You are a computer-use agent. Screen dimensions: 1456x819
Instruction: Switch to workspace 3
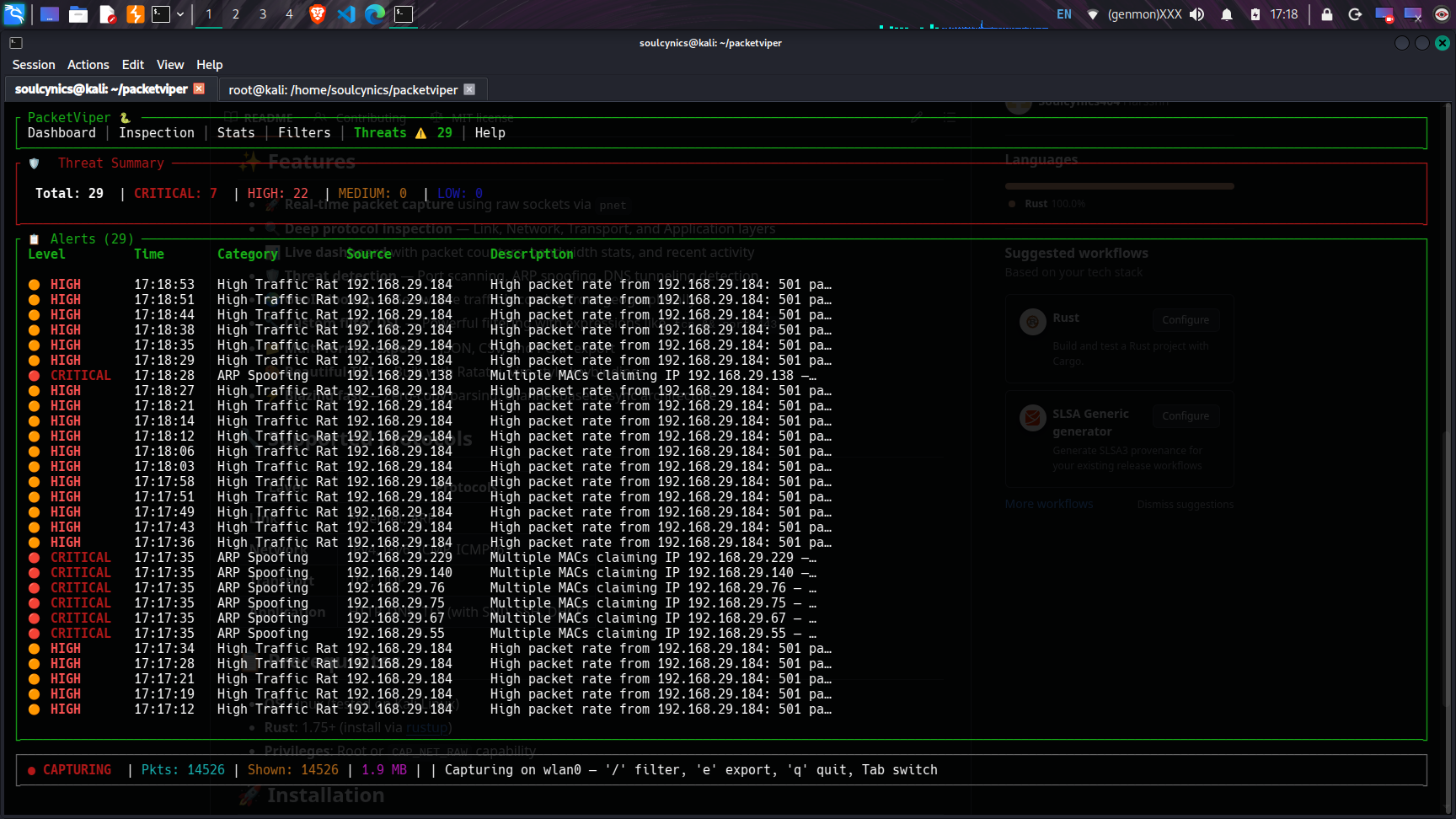pyautogui.click(x=263, y=14)
